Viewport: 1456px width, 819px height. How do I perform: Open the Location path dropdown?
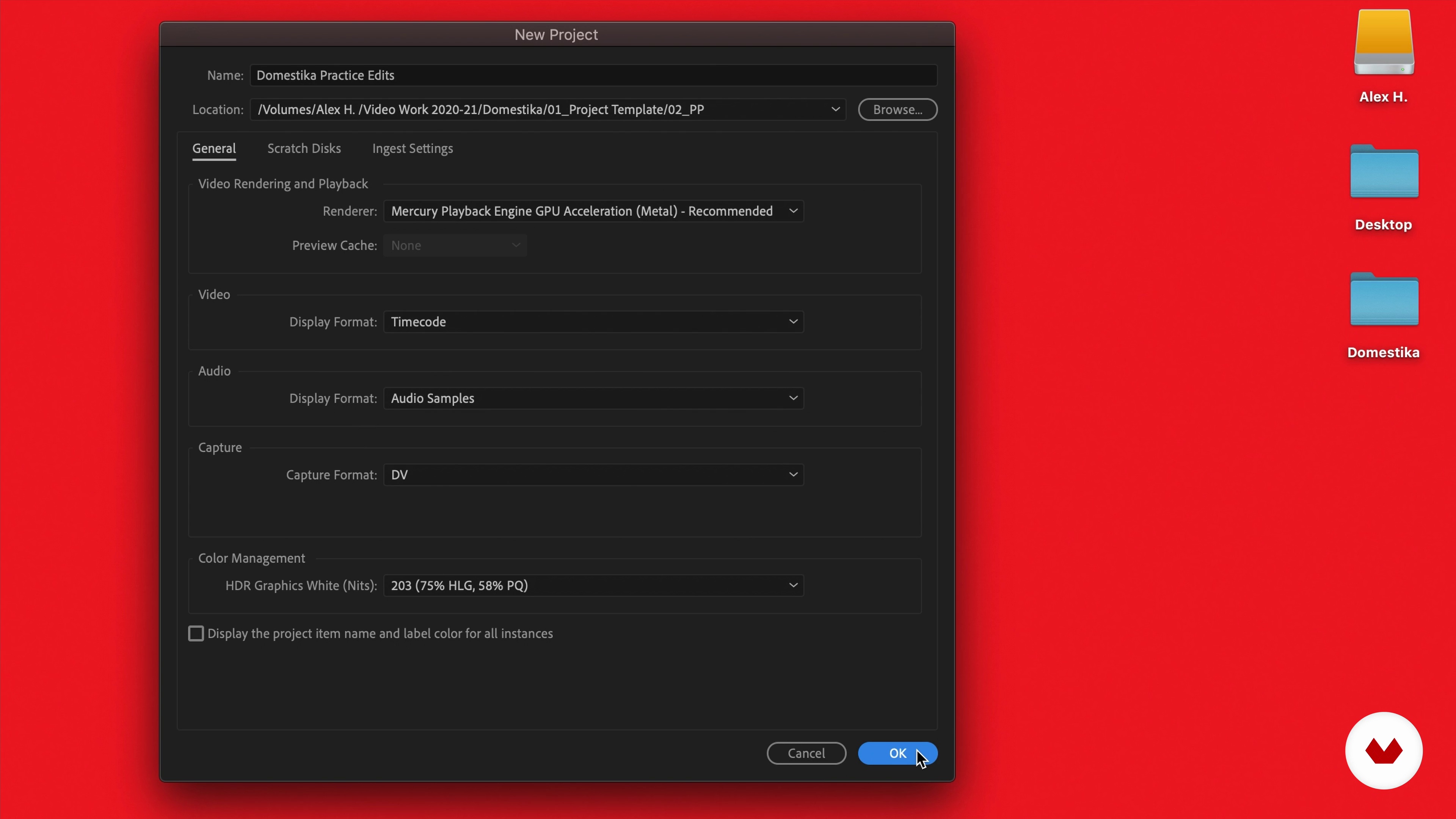[x=548, y=110]
